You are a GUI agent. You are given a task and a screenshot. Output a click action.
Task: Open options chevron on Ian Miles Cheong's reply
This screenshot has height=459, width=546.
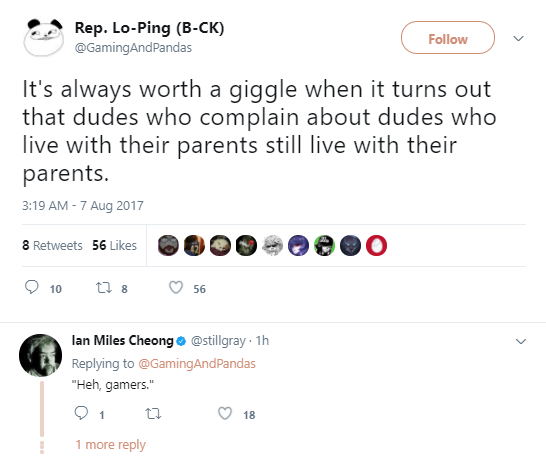[x=521, y=341]
